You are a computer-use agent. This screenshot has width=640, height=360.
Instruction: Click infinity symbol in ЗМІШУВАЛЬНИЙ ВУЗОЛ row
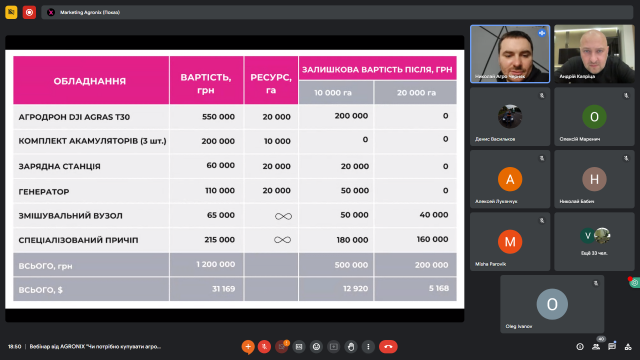pos(283,216)
